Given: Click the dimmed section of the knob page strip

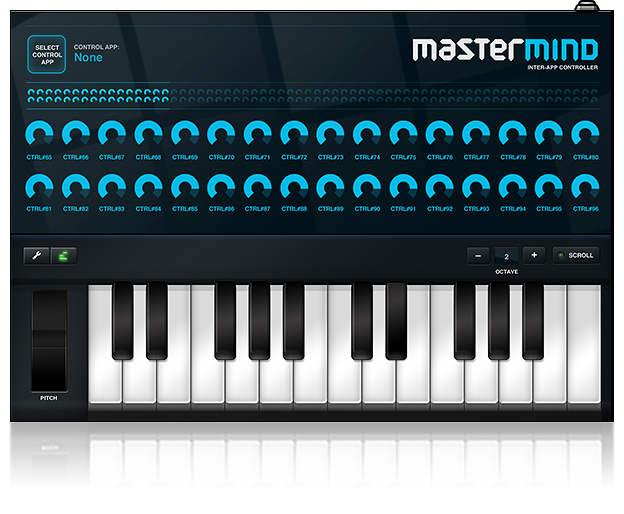Looking at the screenshot, I should [384, 95].
